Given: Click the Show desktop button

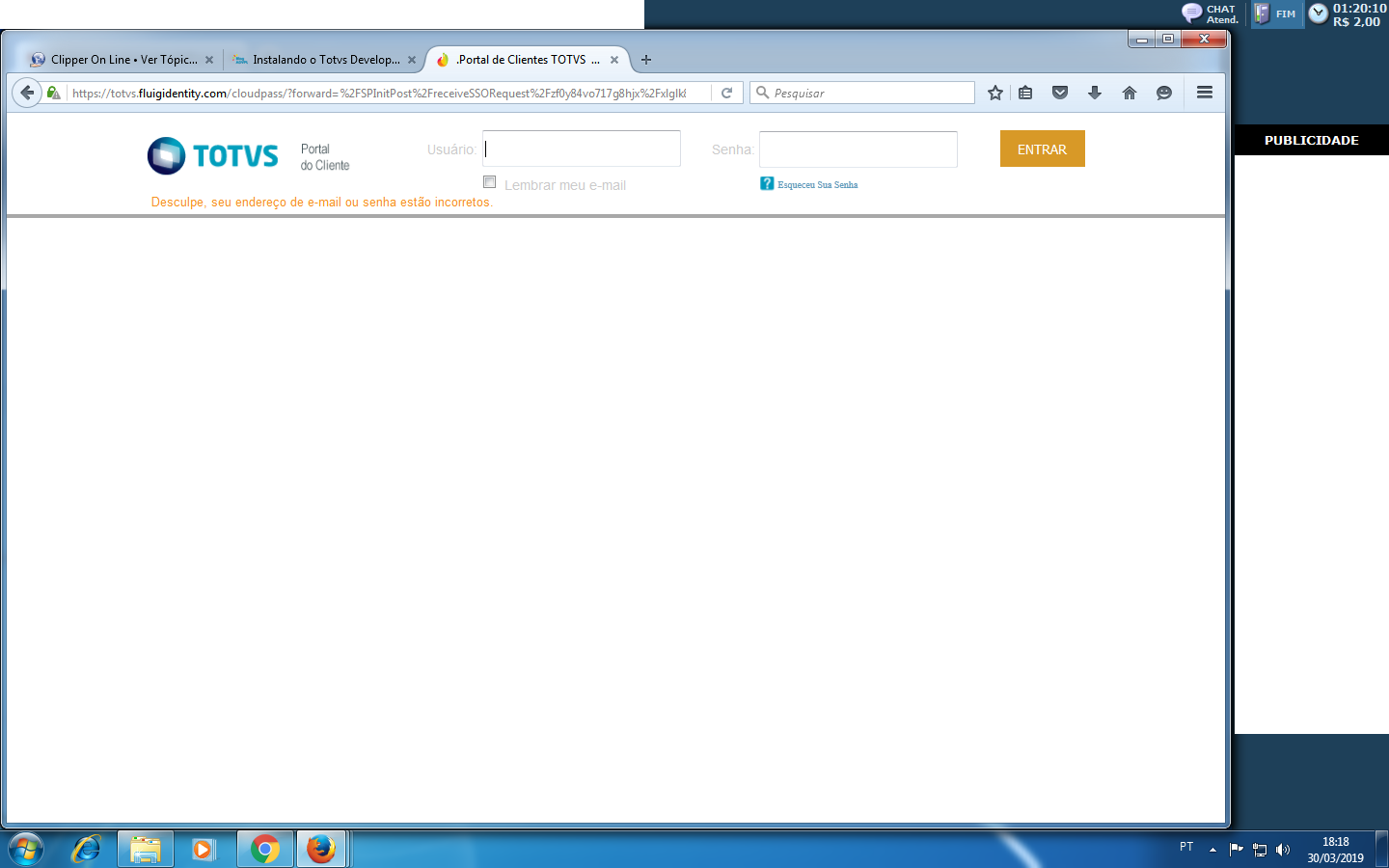Looking at the screenshot, I should pyautogui.click(x=1382, y=850).
